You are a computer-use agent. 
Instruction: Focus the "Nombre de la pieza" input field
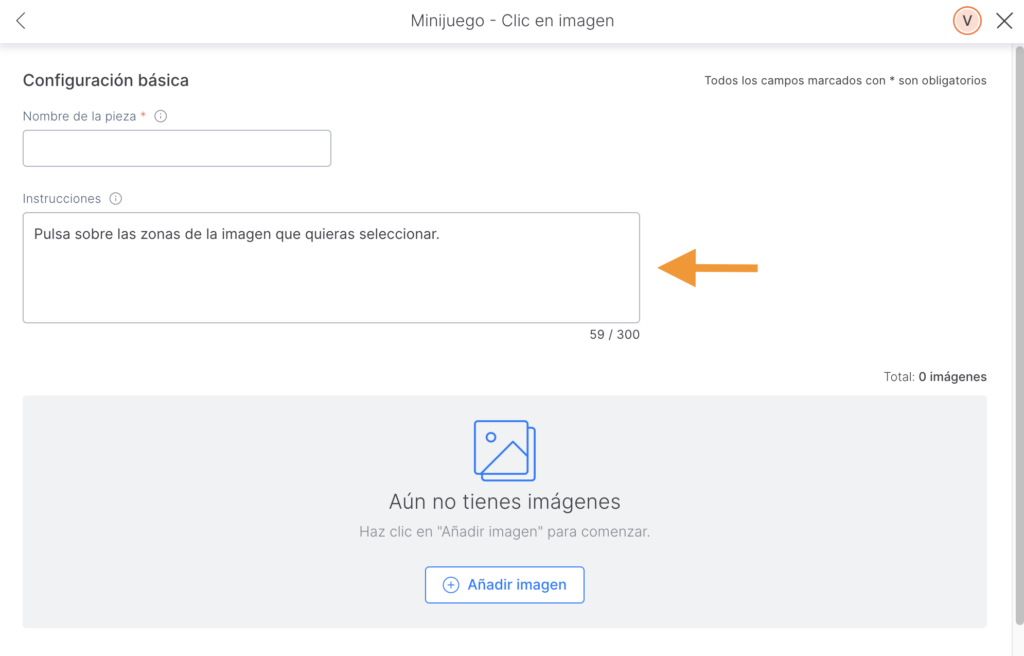coord(177,148)
